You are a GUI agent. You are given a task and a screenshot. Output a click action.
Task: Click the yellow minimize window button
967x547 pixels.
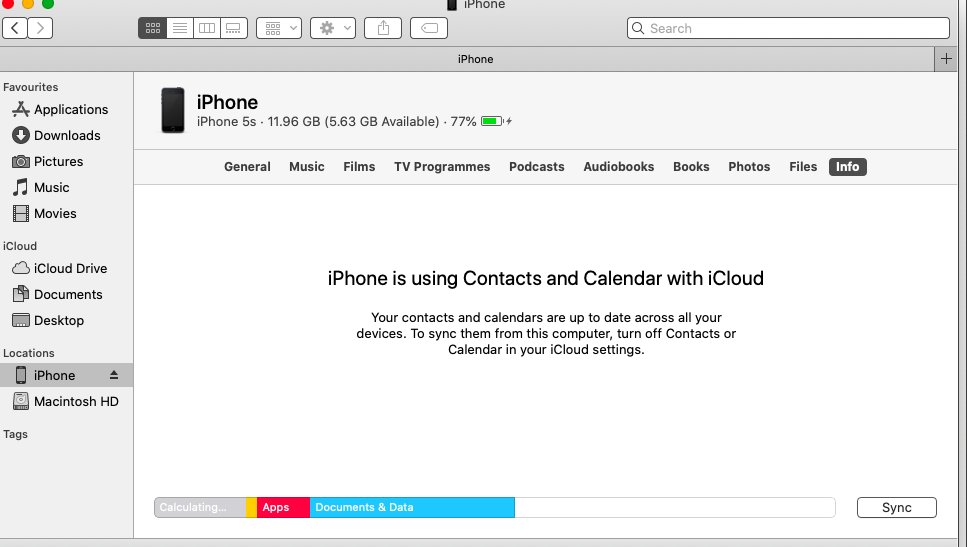28,3
